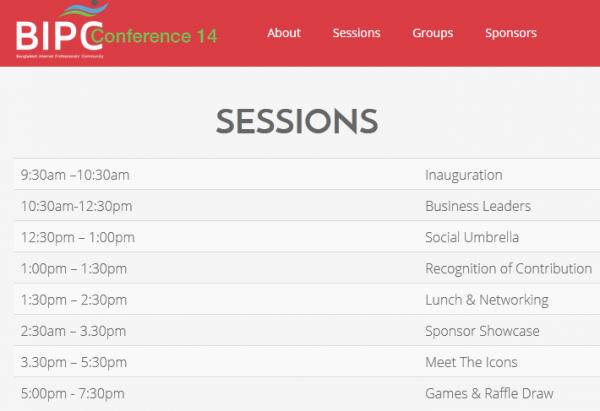Click the green Conference 14 title
This screenshot has height=411, width=600.
pyautogui.click(x=154, y=38)
